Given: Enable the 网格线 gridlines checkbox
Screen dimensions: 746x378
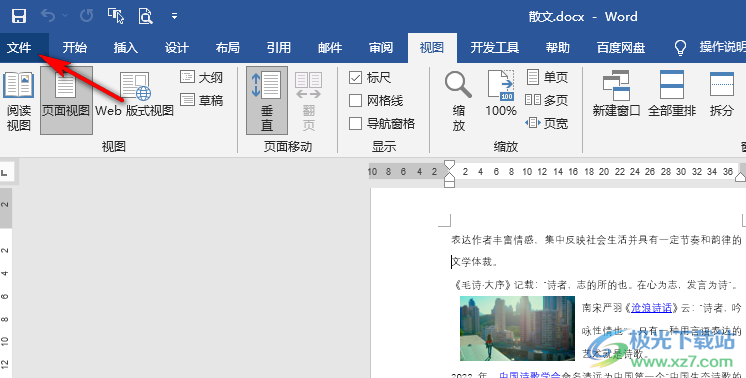Looking at the screenshot, I should [355, 100].
